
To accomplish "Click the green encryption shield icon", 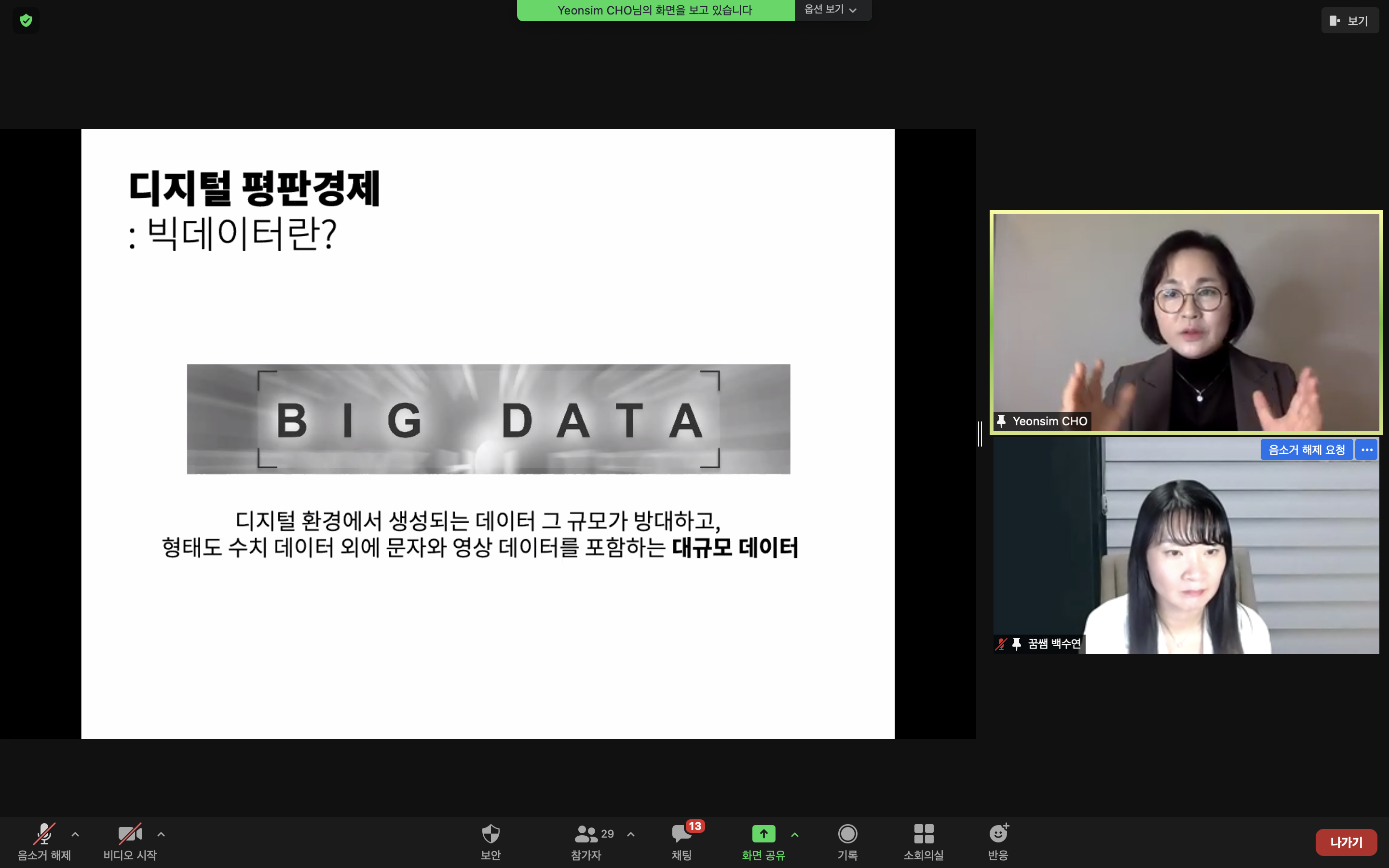I will point(26,21).
